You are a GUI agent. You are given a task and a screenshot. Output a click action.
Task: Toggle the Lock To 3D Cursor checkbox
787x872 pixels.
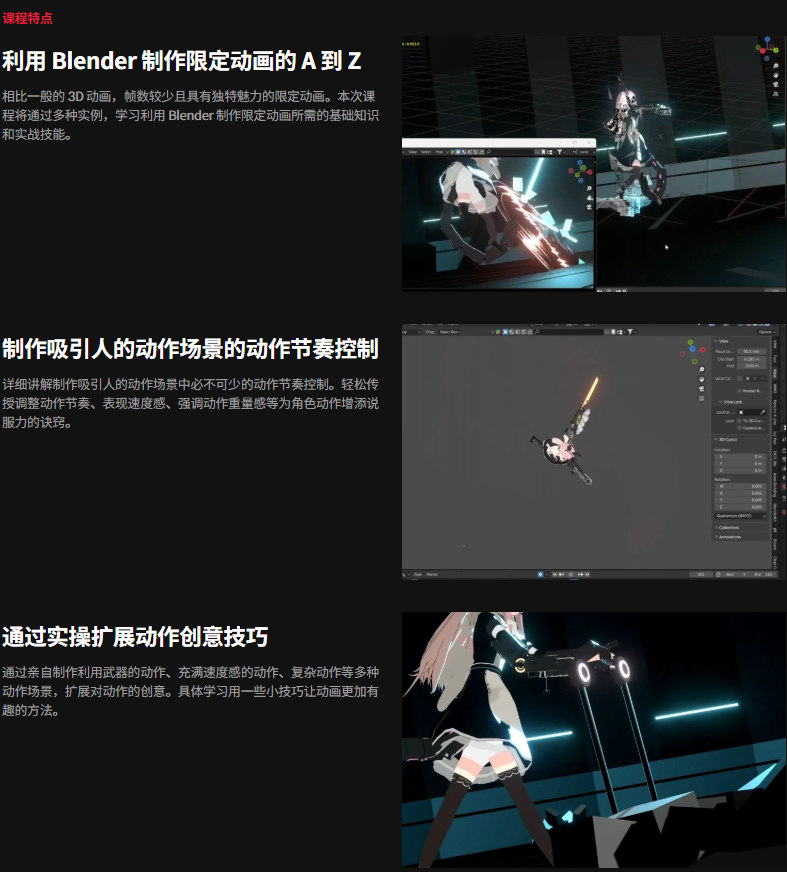coord(739,420)
